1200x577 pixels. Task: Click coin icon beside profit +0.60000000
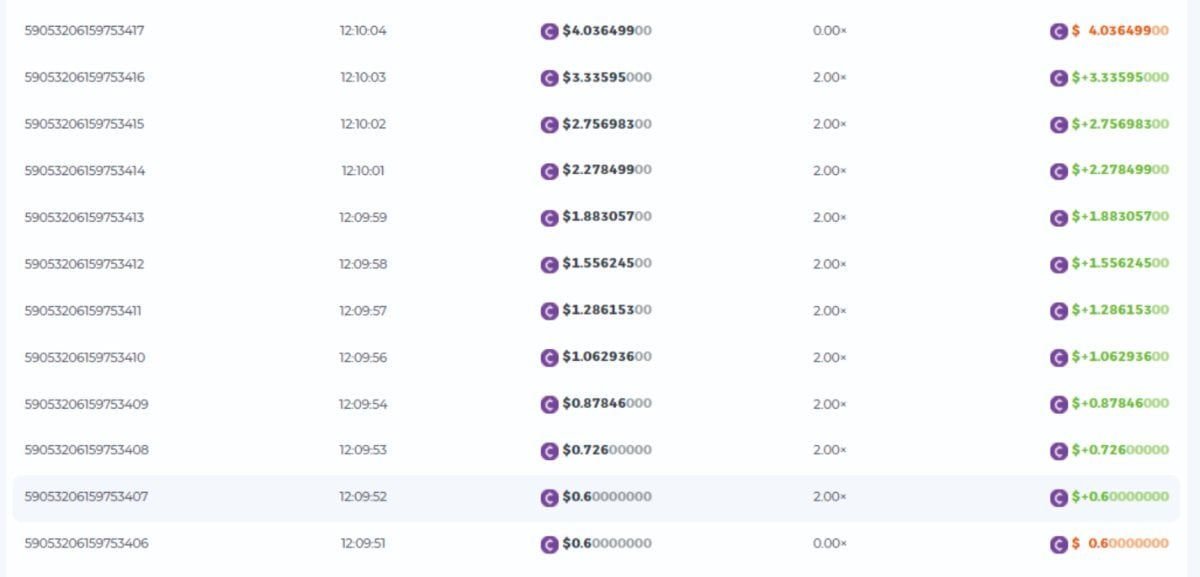pos(1058,497)
